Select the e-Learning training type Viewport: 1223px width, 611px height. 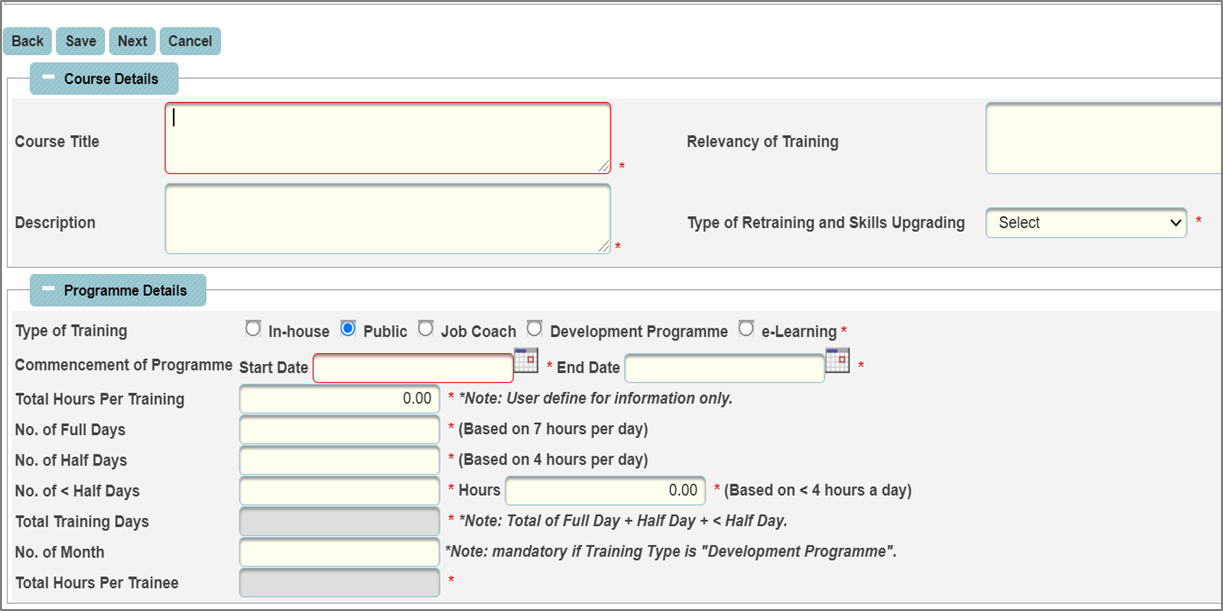(x=746, y=329)
